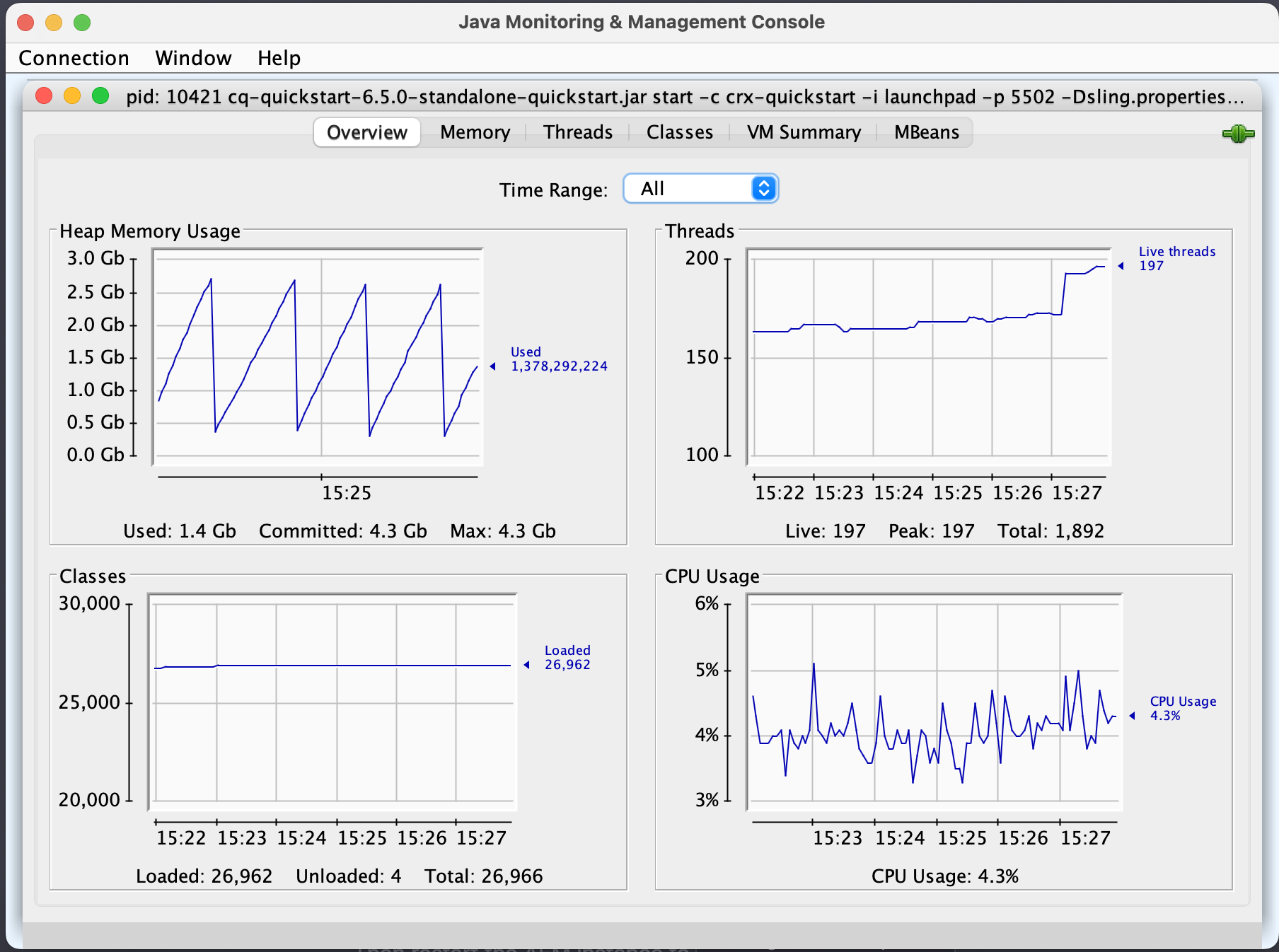This screenshot has width=1279, height=952.
Task: Open the Help menu
Action: pos(279,58)
